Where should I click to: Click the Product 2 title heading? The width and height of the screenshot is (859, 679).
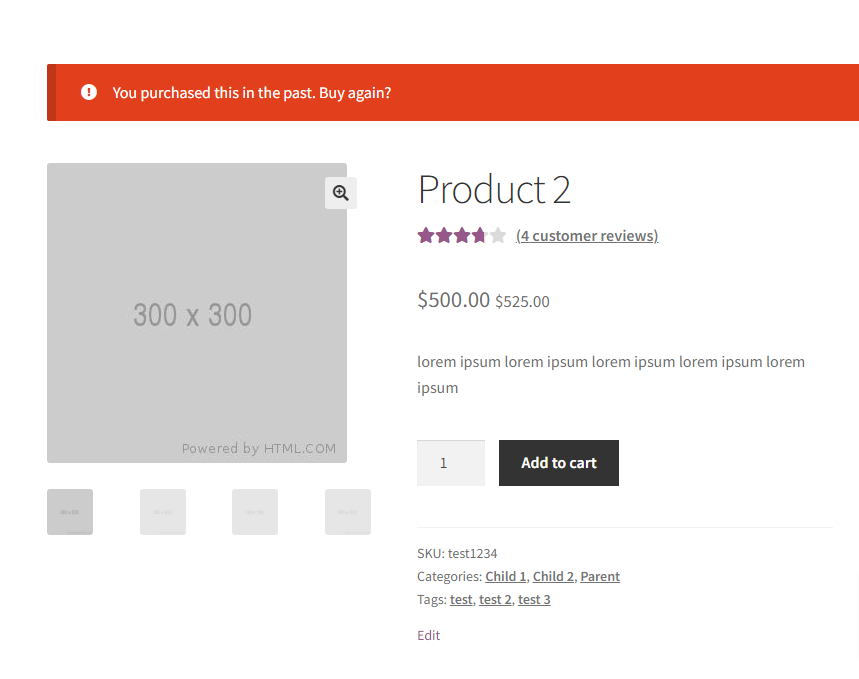[494, 190]
